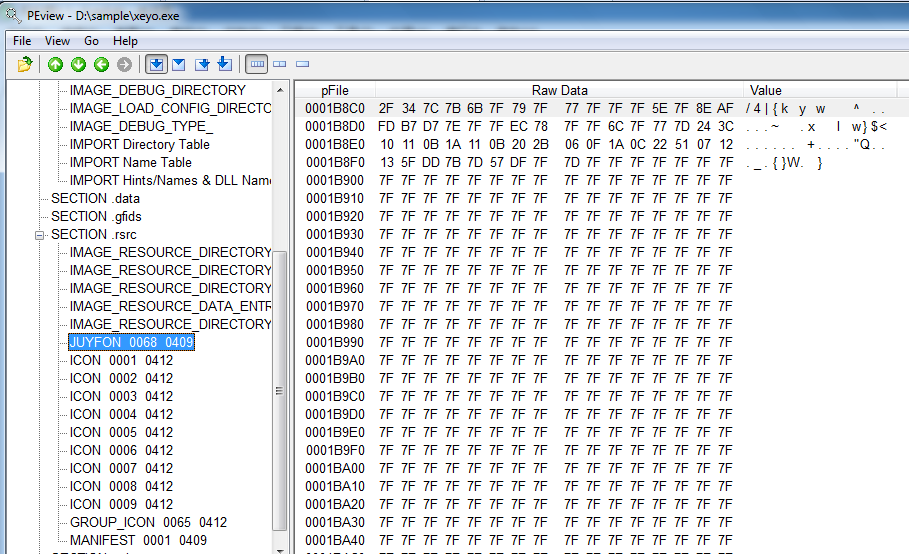Select SECTION .rsrc label

[94, 234]
